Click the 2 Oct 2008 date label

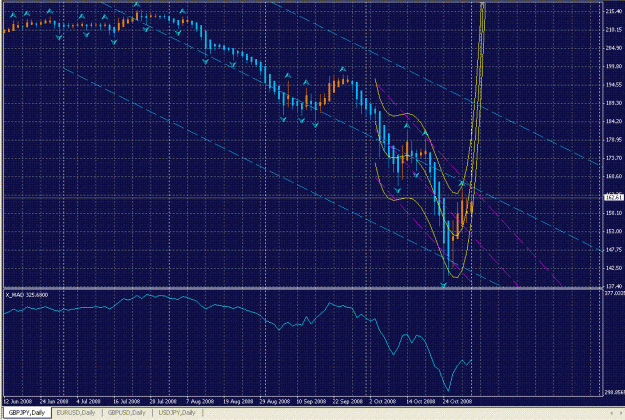click(x=383, y=401)
